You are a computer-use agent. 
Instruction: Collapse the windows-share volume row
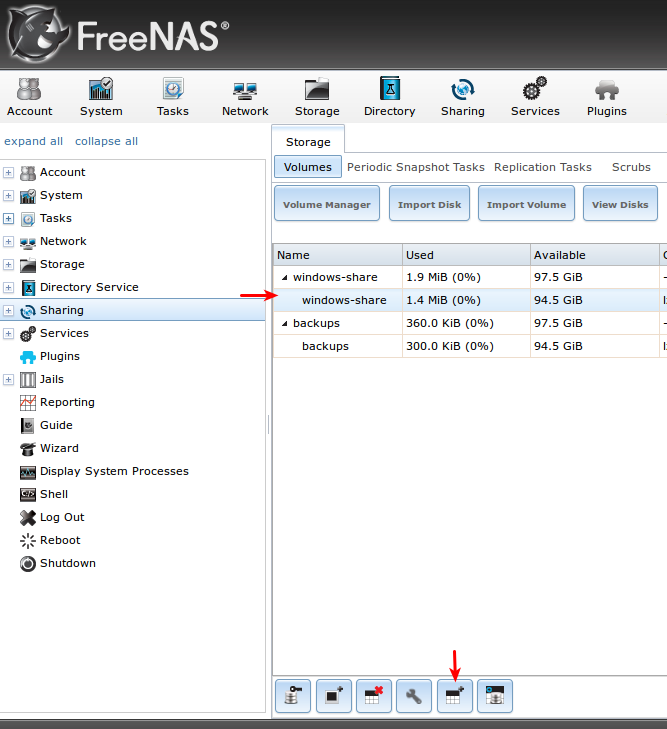[x=284, y=278]
